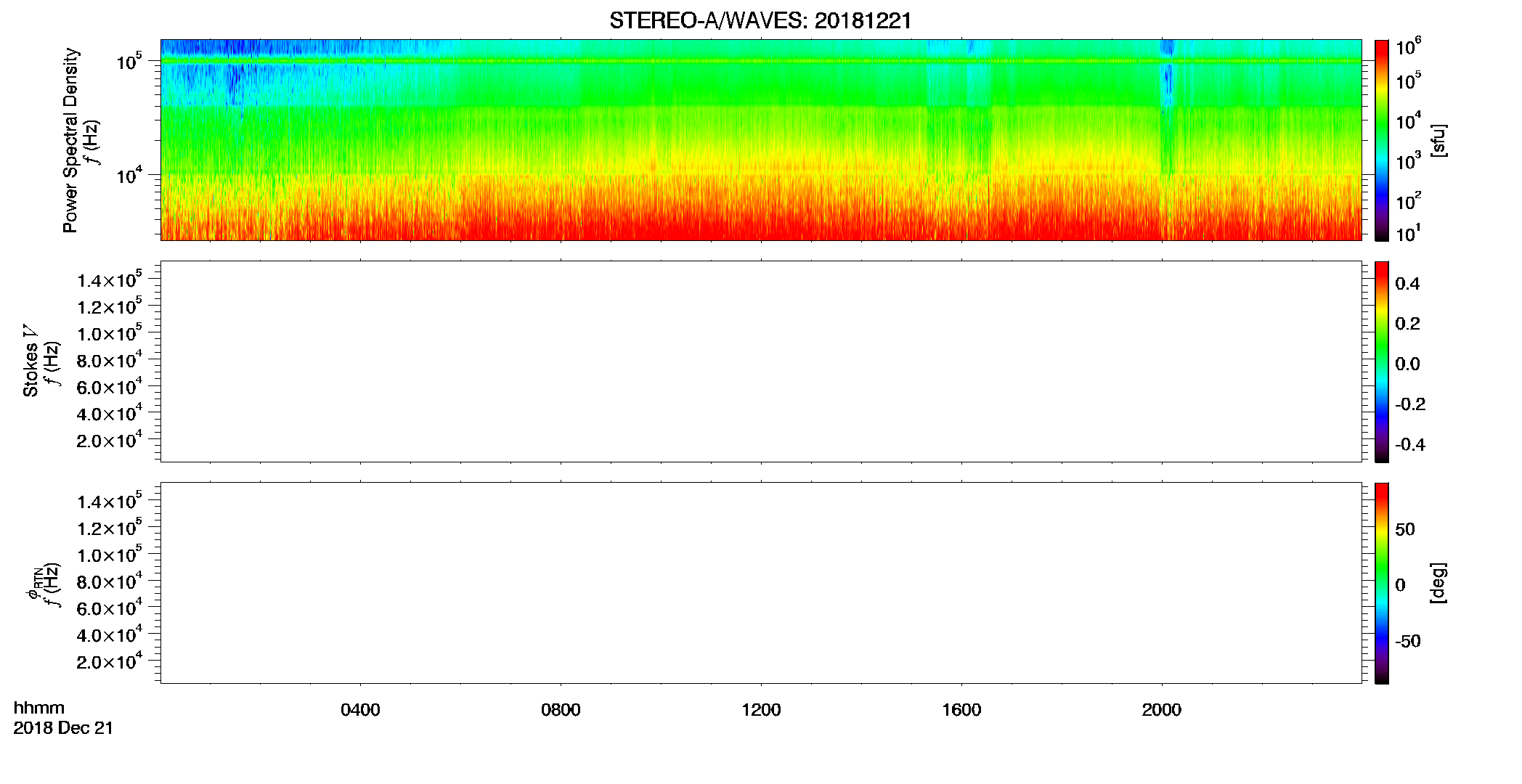Click the Power Spectral Density axis label
Image resolution: width=1522 pixels, height=784 pixels.
pos(70,140)
